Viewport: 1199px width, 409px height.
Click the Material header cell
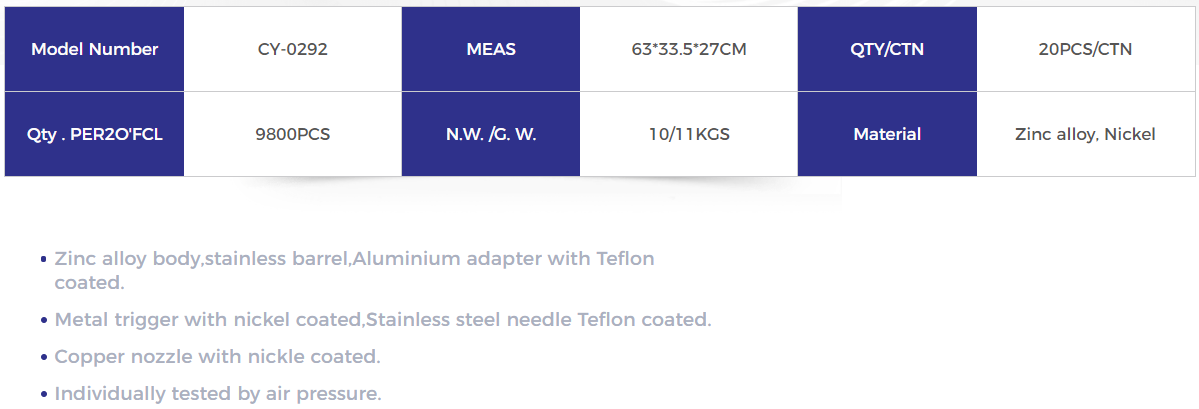pos(887,134)
